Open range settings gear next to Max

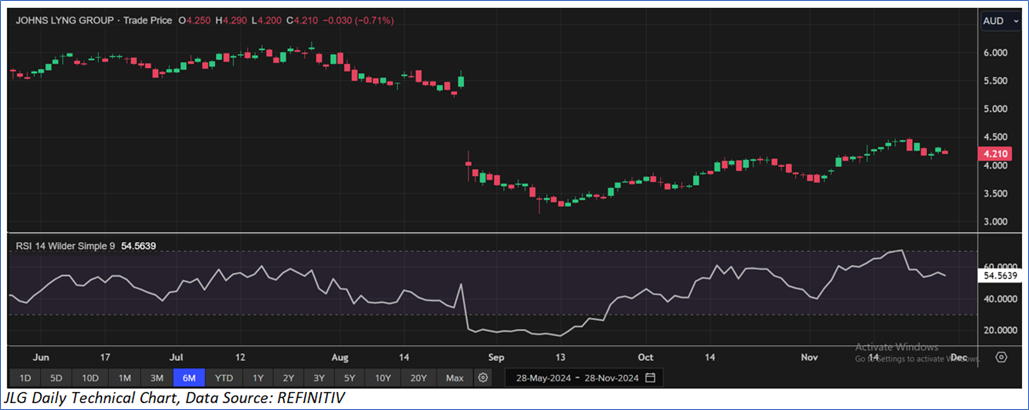coord(484,378)
